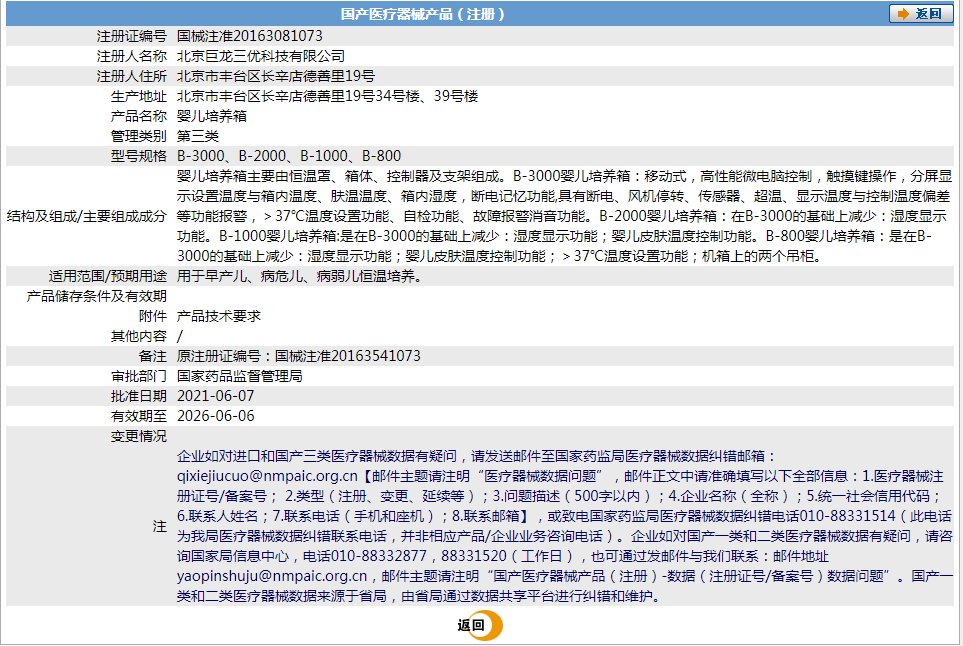This screenshot has height=646, width=963.
Task: Click the top-right 返回 button
Action: pyautogui.click(x=920, y=14)
